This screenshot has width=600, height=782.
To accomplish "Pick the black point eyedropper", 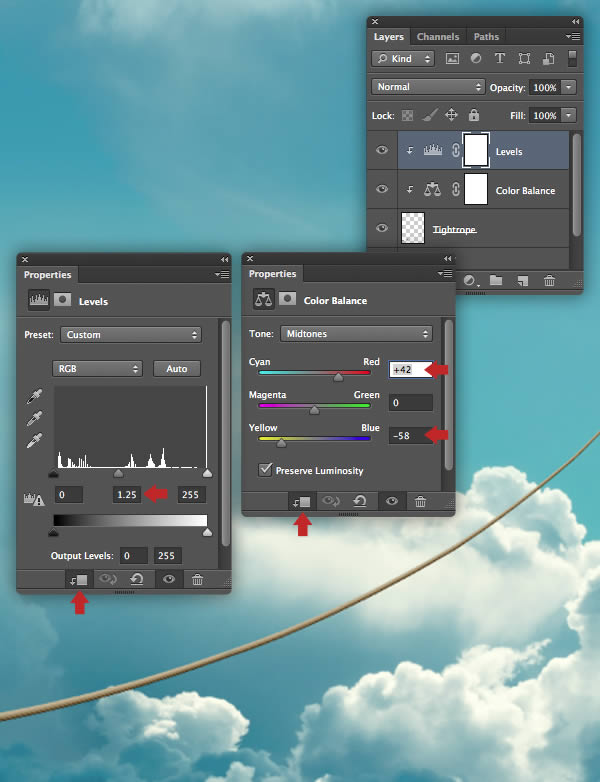I will (34, 396).
